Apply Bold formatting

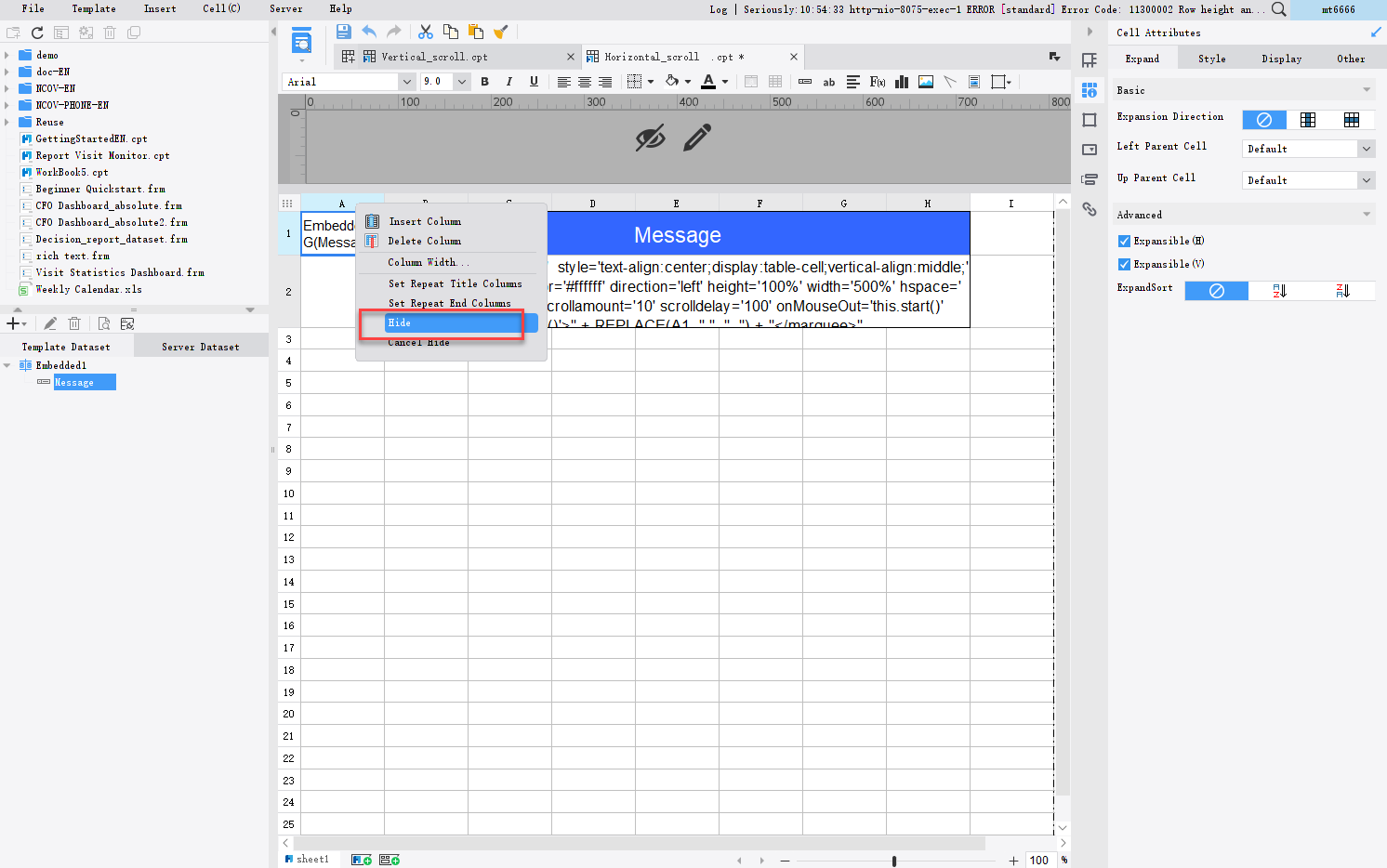coord(484,82)
